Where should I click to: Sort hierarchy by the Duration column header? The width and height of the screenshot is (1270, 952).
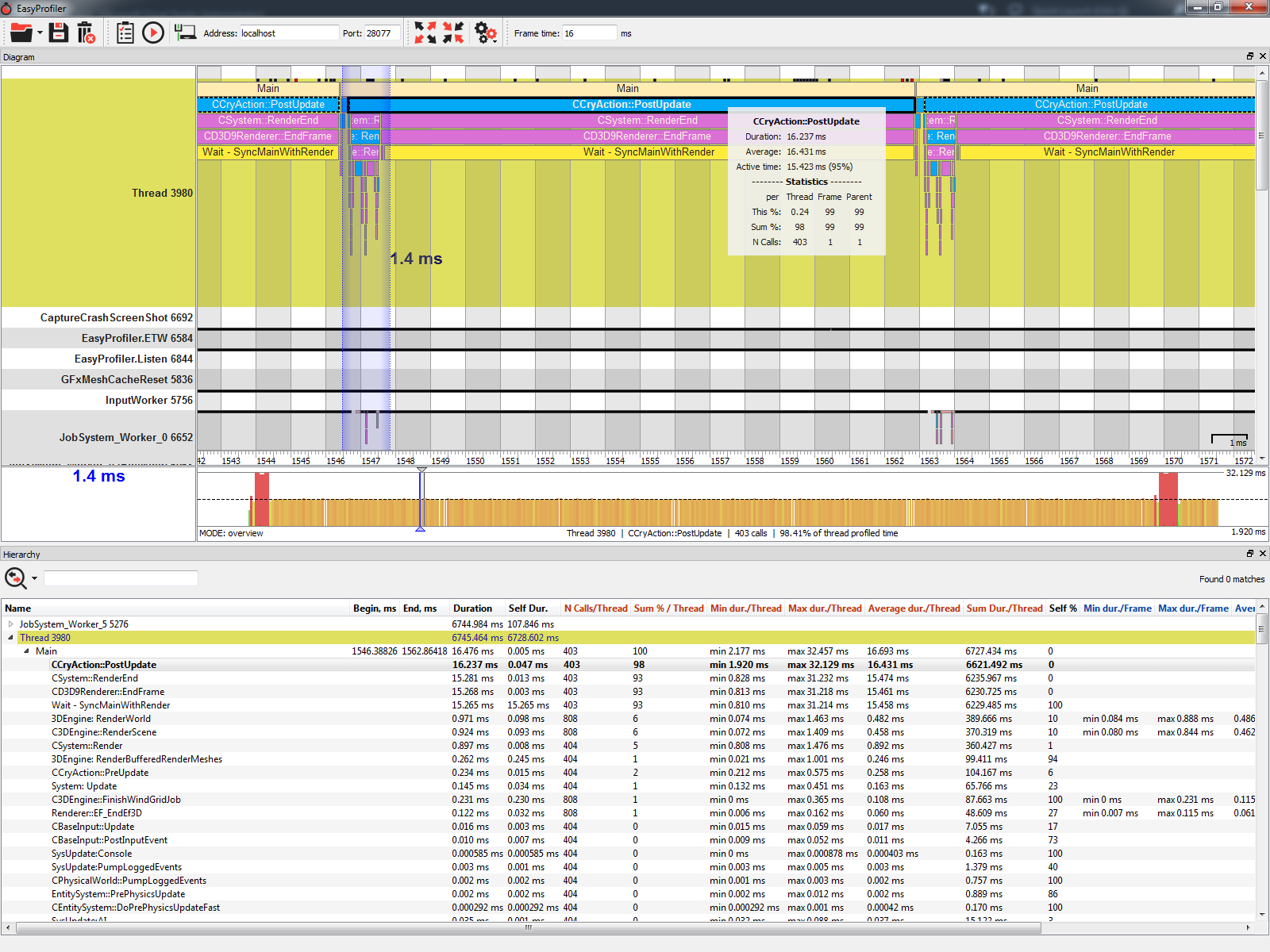[472, 608]
